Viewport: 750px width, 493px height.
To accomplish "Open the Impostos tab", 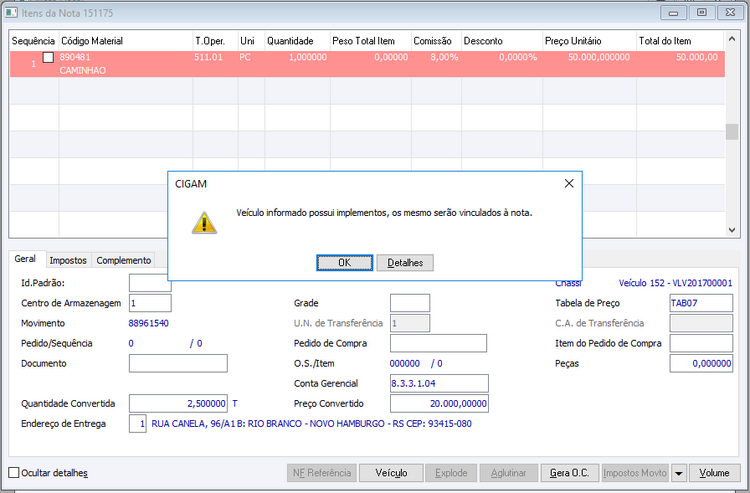I will tap(68, 260).
